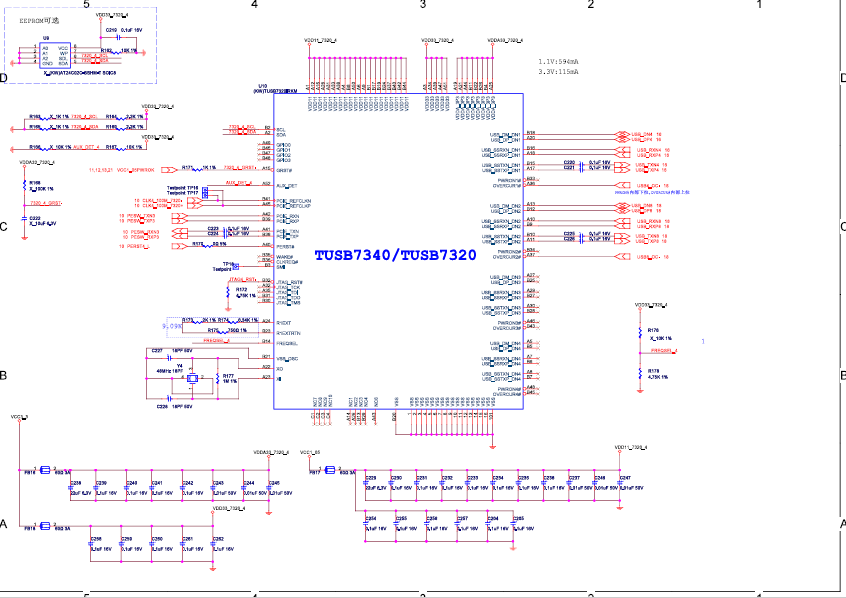Select the C225 AC coupling capacitor

[x=581, y=234]
